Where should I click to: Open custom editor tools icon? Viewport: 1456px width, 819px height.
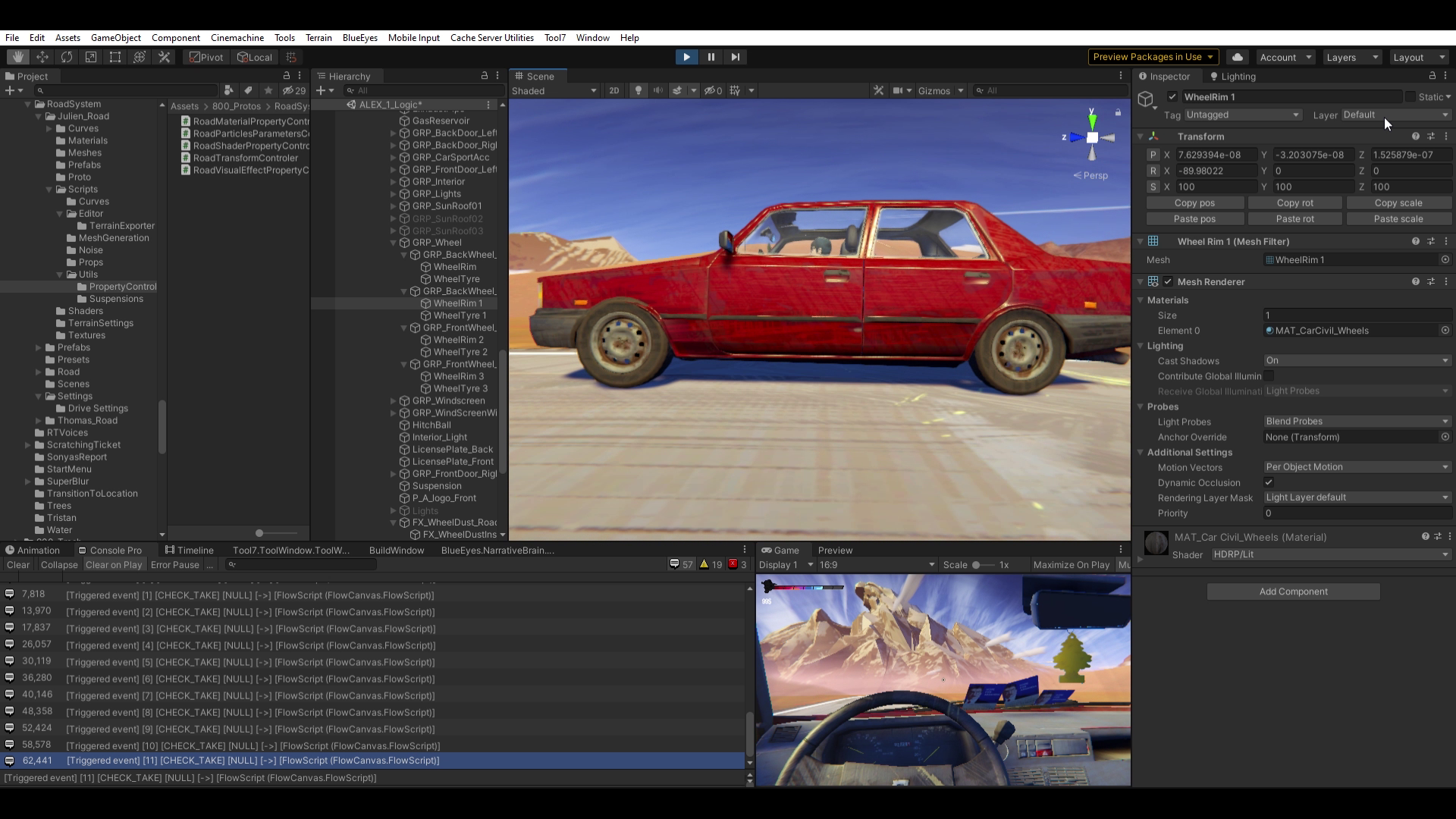(x=164, y=57)
